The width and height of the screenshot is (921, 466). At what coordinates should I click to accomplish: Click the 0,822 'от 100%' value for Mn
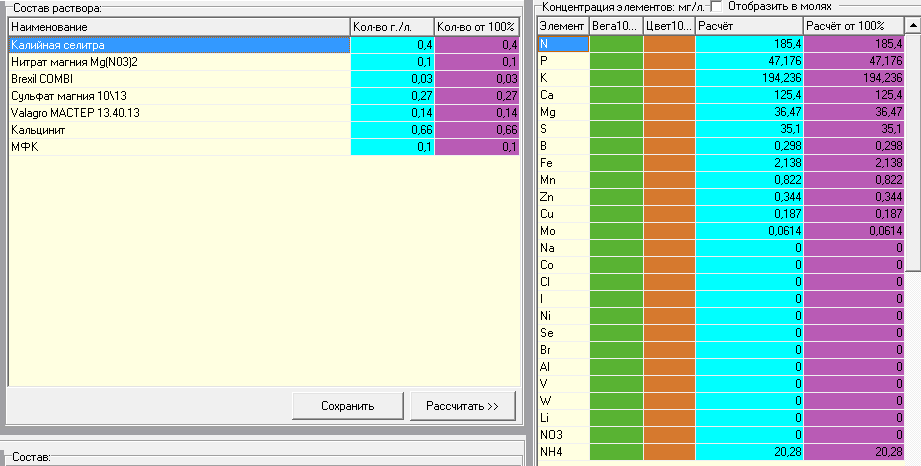pos(854,180)
